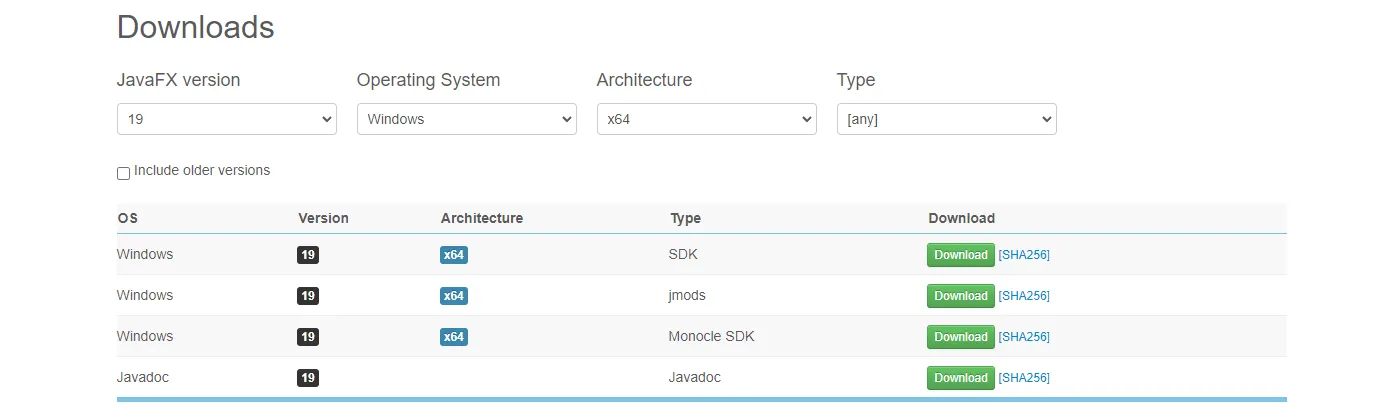This screenshot has width=1385, height=416.
Task: Click the x64 badge in SDK row
Action: point(454,255)
